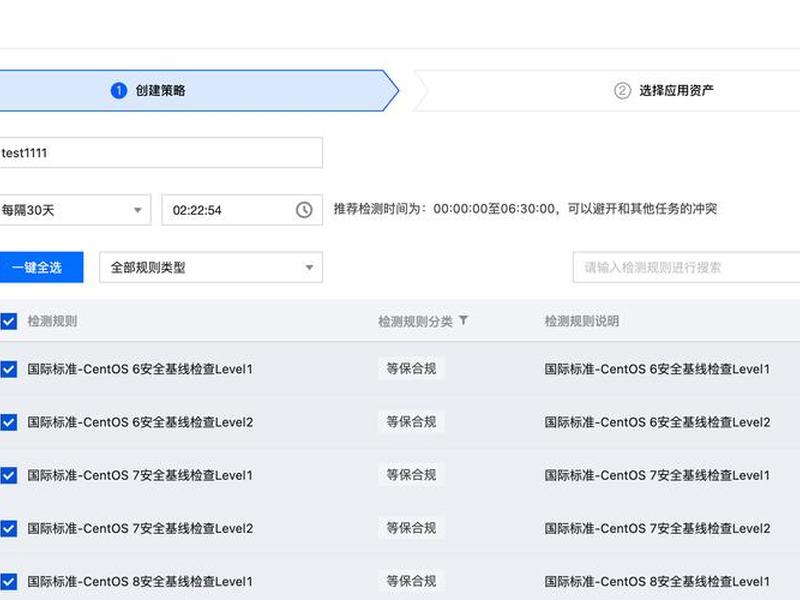Click the 02:22:54 time input
Viewport: 800px width, 600px height.
coord(242,210)
